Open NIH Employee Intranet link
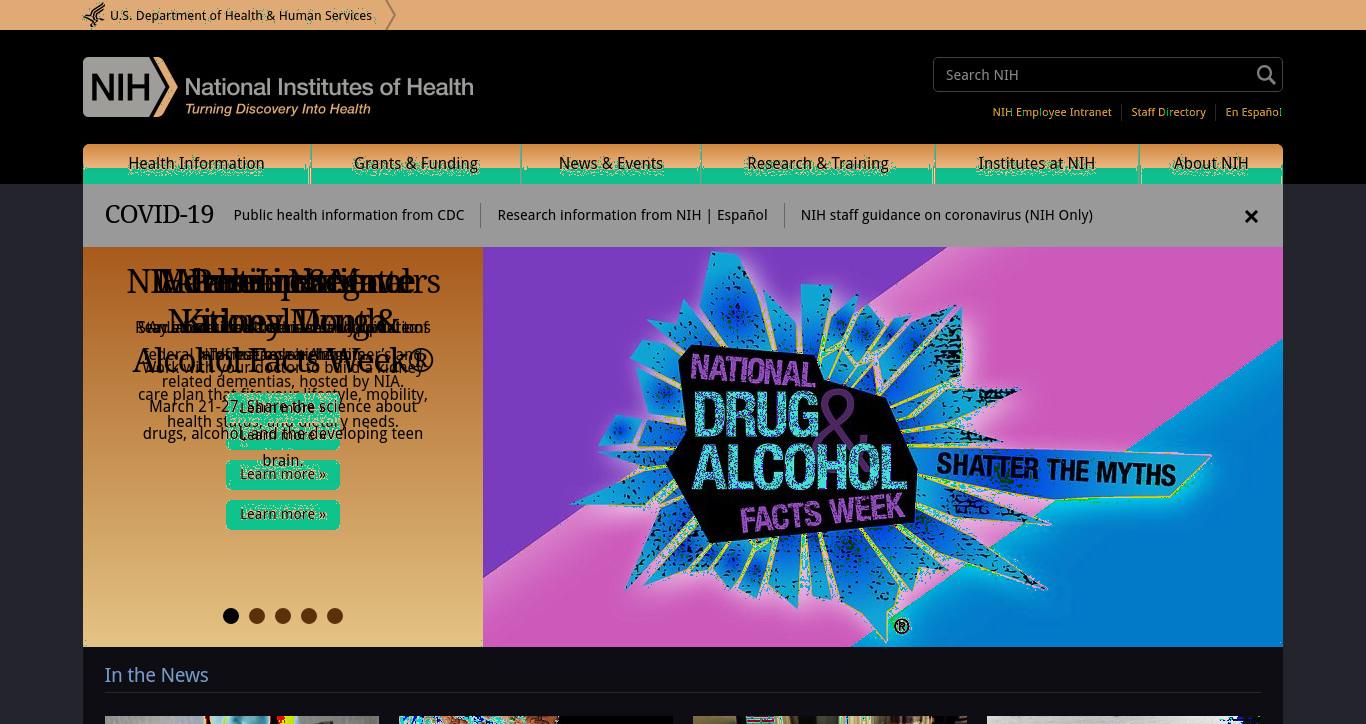The height and width of the screenshot is (724, 1366). point(1052,112)
